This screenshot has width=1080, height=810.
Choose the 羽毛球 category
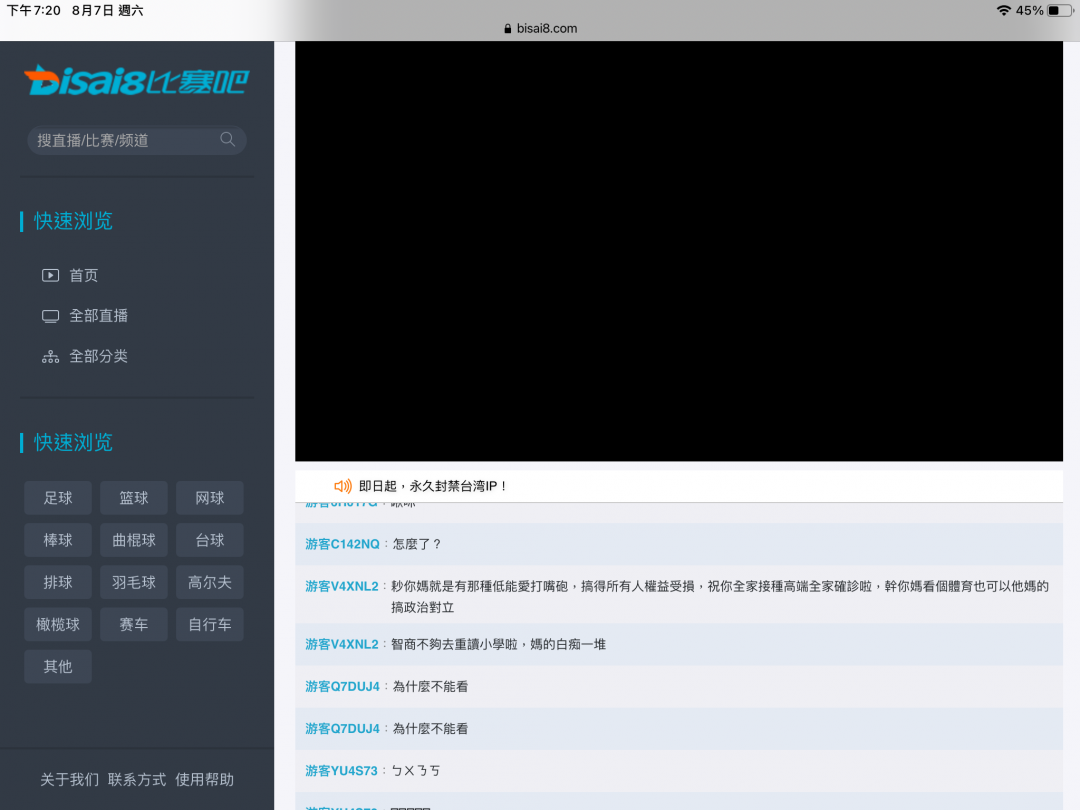point(134,582)
